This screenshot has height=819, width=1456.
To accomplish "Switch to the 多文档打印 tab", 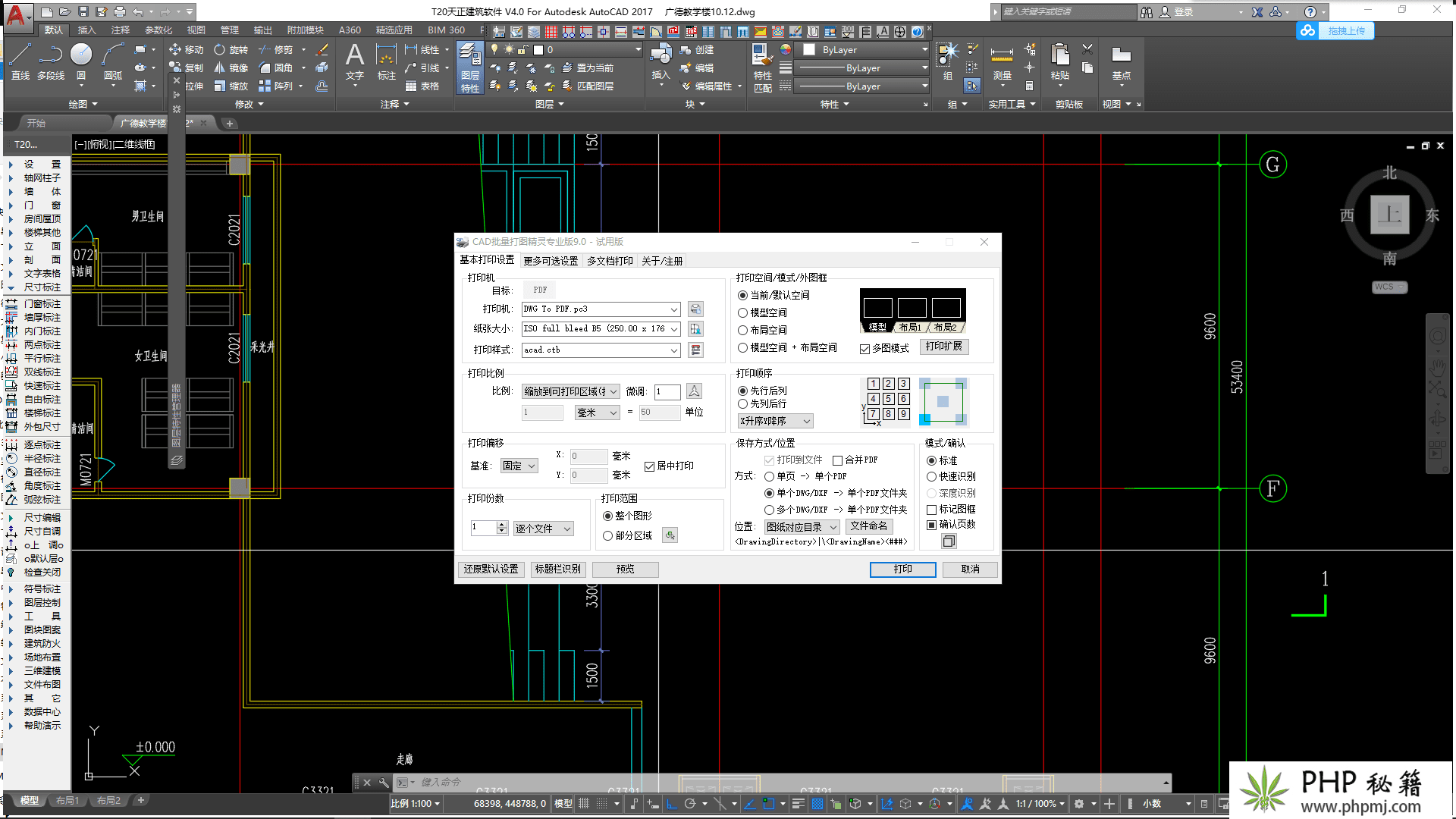I will coord(610,261).
